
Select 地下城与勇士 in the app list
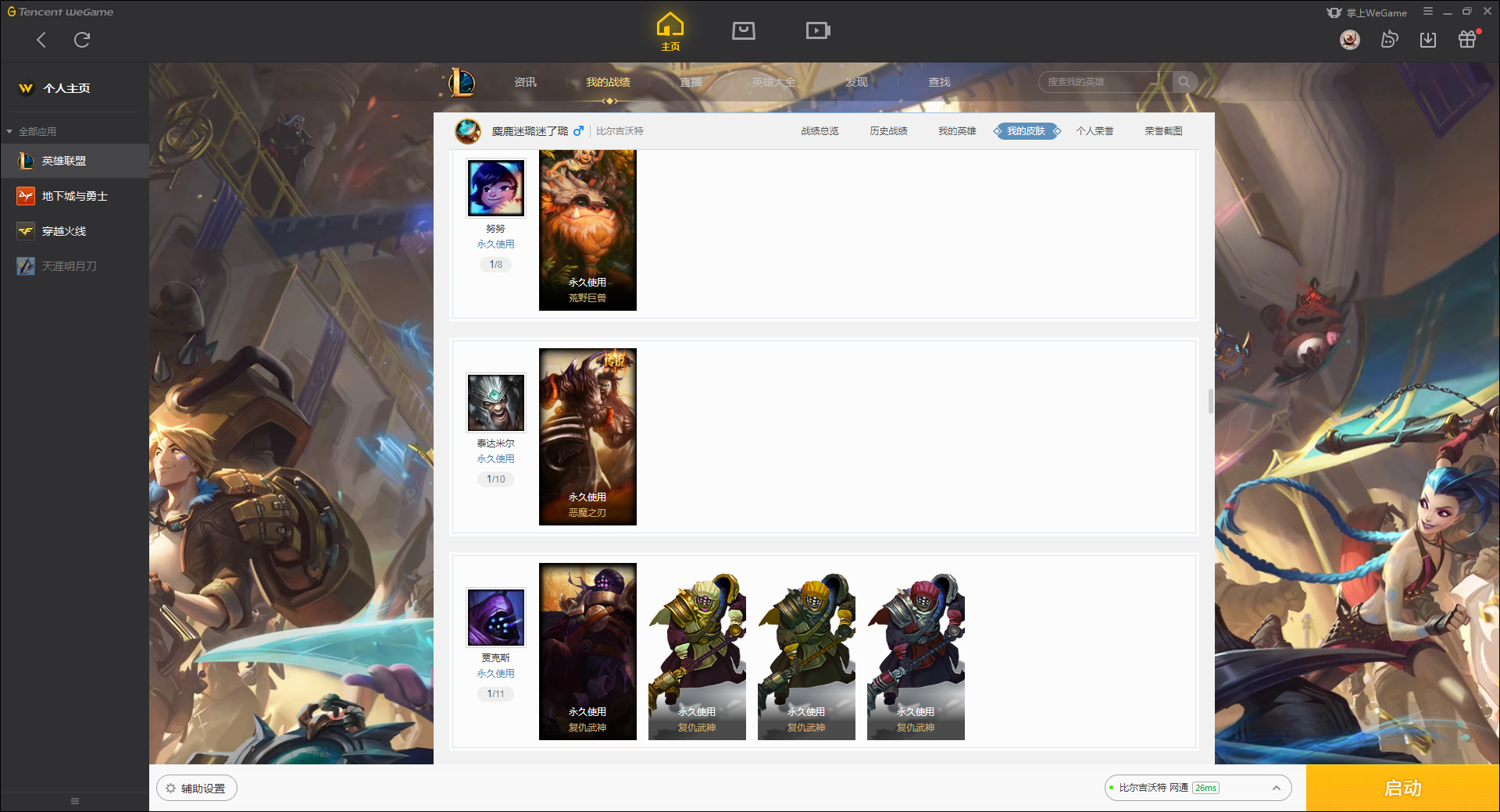[x=74, y=196]
